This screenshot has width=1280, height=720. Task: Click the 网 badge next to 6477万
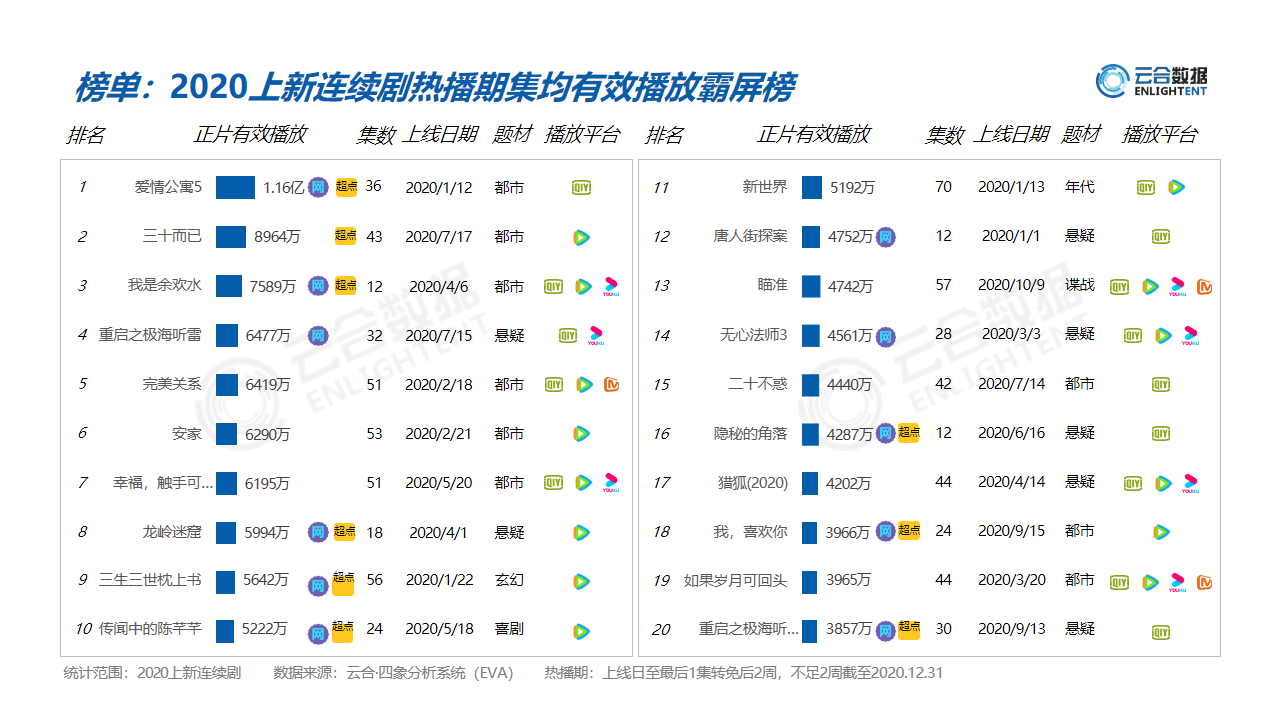tap(318, 335)
